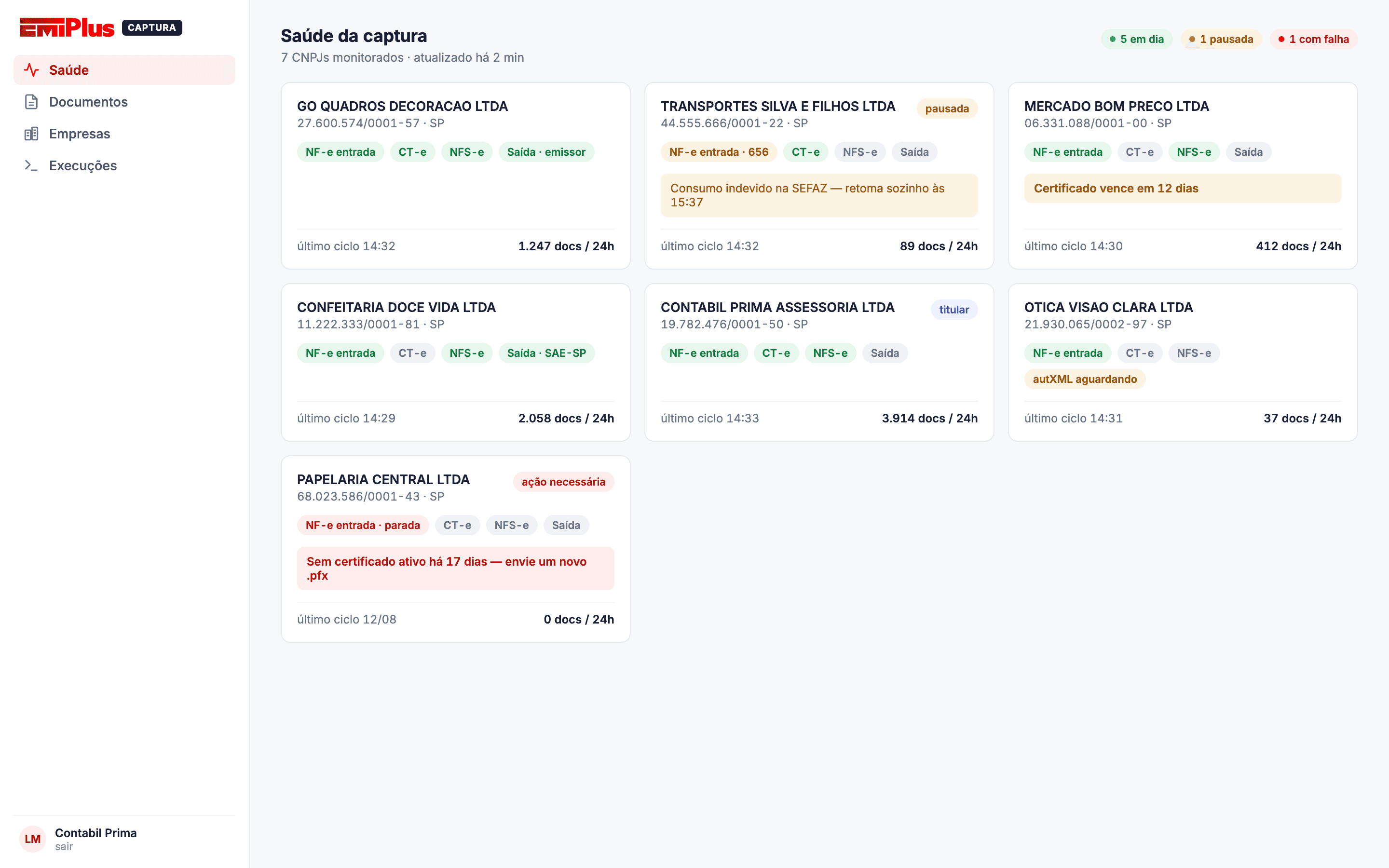The image size is (1389, 868).
Task: Click '412 docs / 24h' count
Action: (1298, 246)
